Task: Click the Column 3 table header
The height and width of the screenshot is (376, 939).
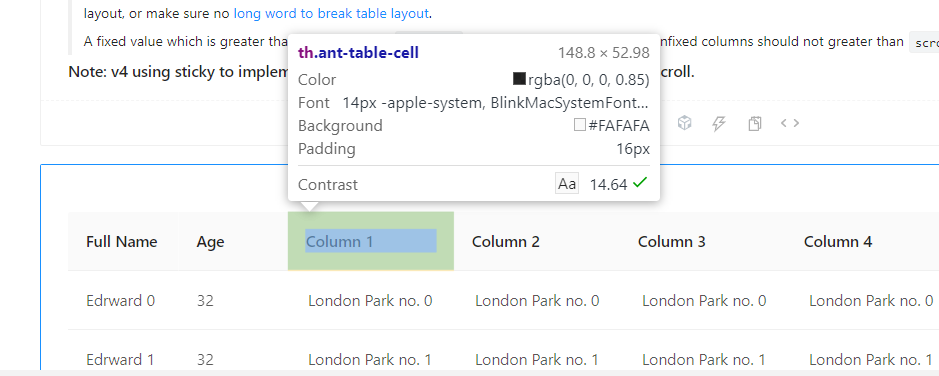Action: point(671,241)
